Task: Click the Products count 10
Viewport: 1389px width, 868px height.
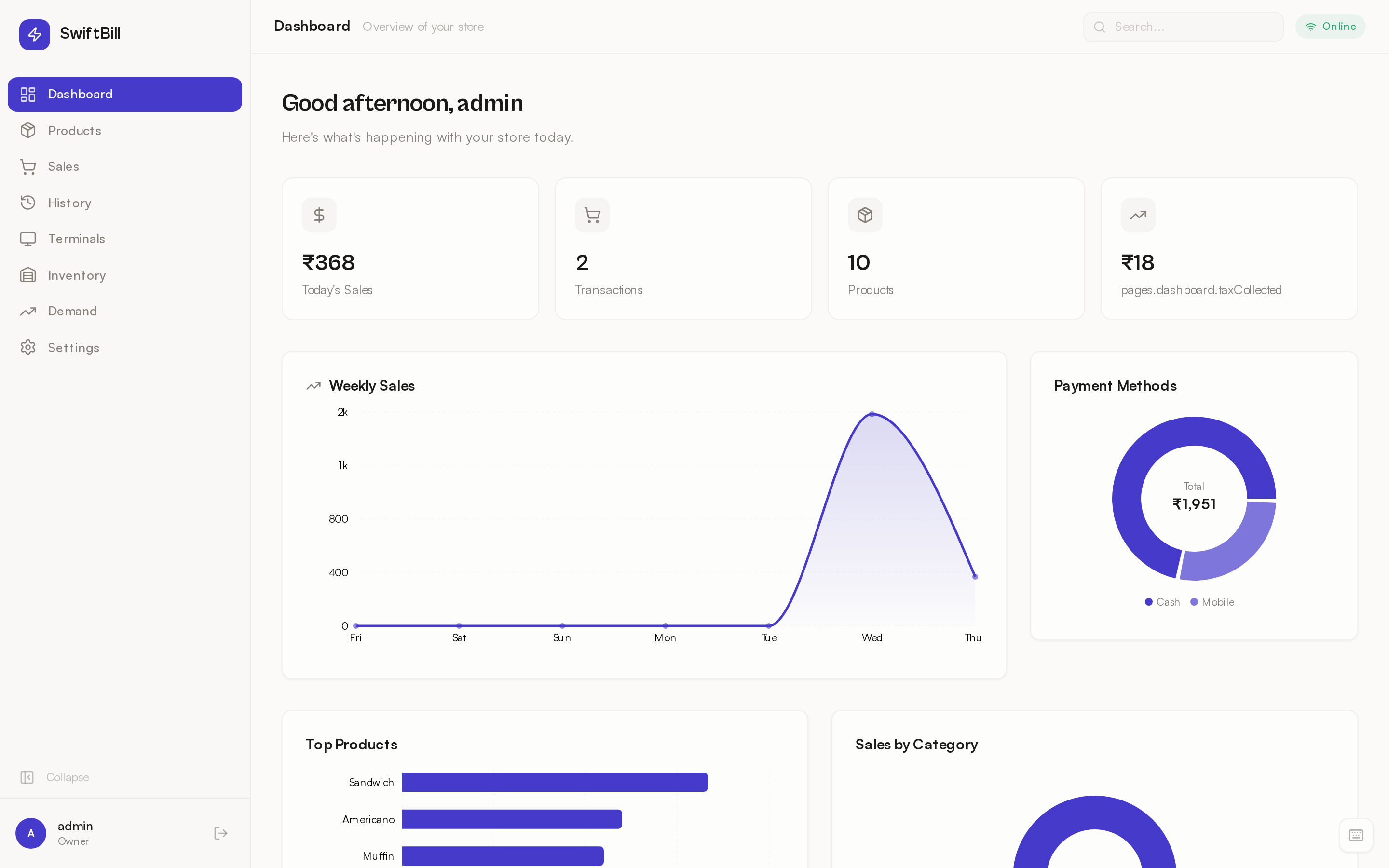Action: tap(858, 263)
